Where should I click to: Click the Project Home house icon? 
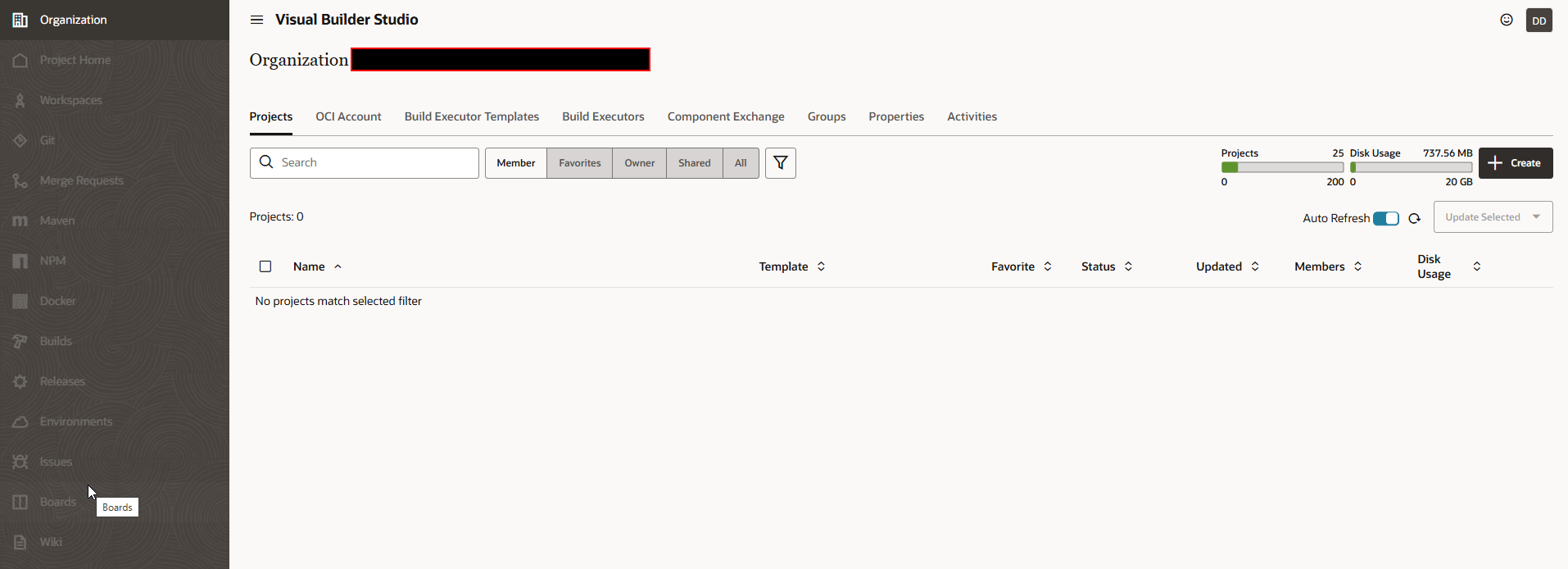coord(20,60)
